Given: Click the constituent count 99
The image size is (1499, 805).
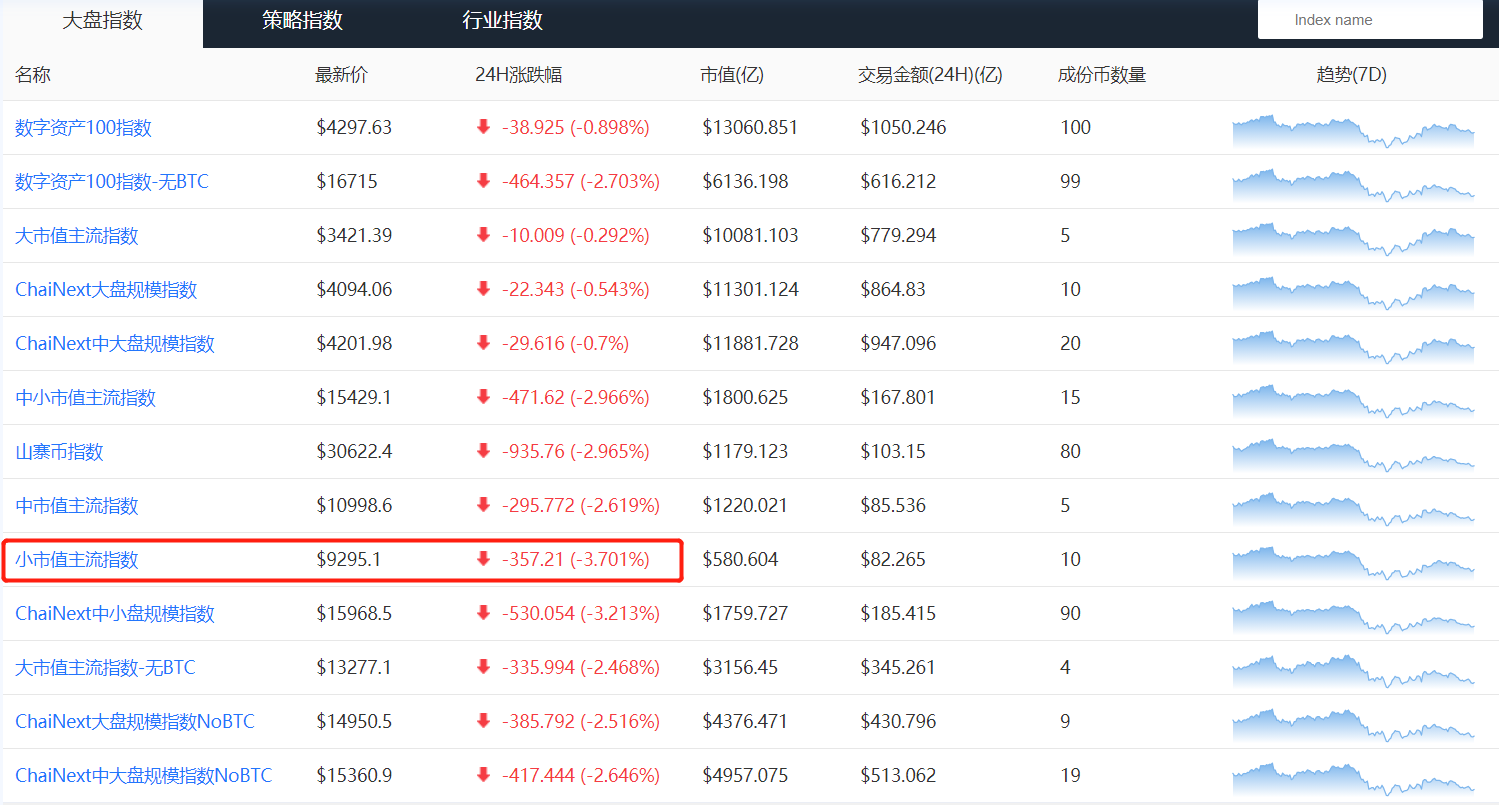Looking at the screenshot, I should pos(1070,182).
